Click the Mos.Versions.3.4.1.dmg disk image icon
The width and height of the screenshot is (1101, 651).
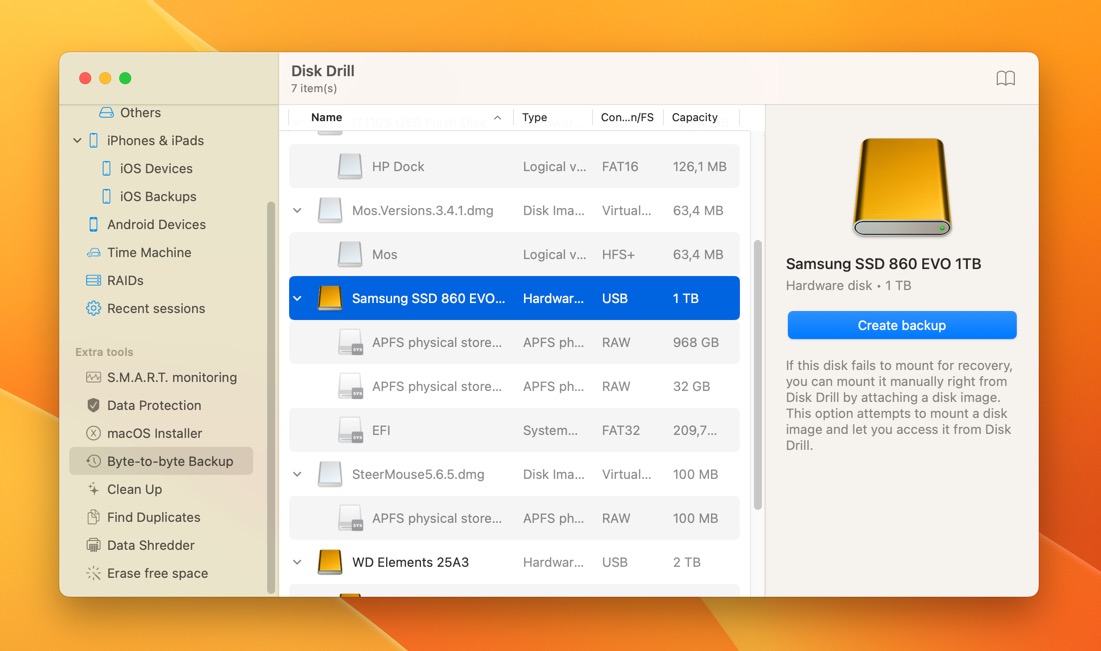coord(330,210)
